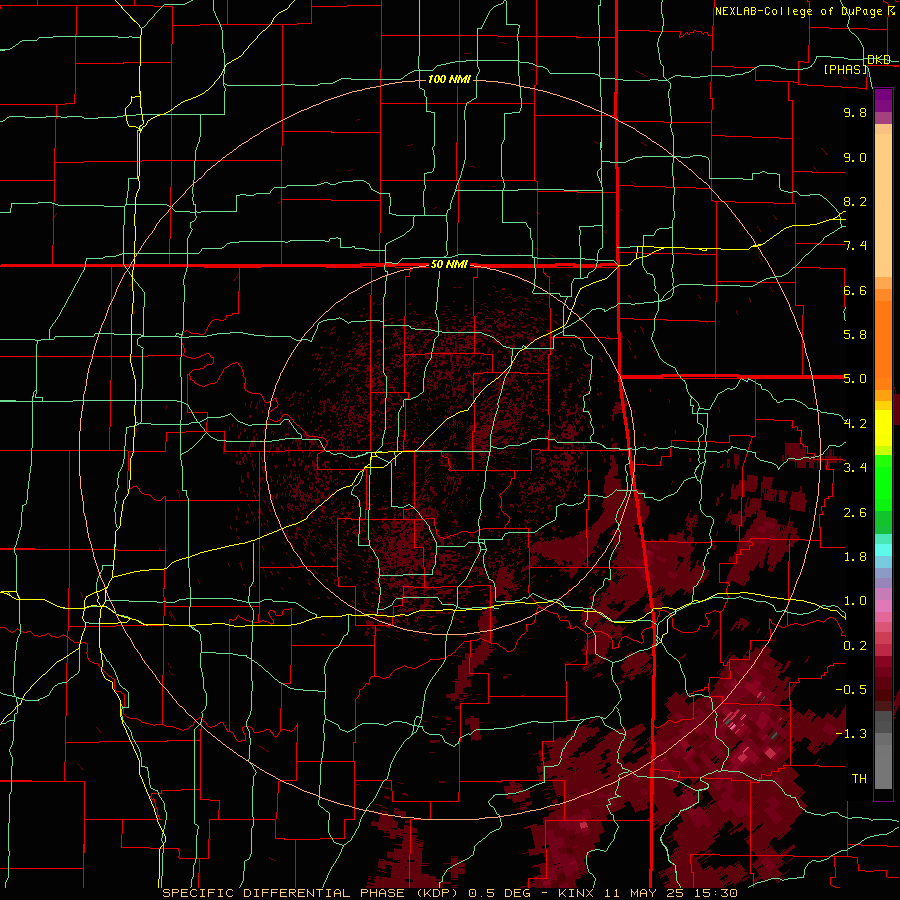Click the 9.8 color scale value
This screenshot has height=900, width=900.
coord(855,112)
